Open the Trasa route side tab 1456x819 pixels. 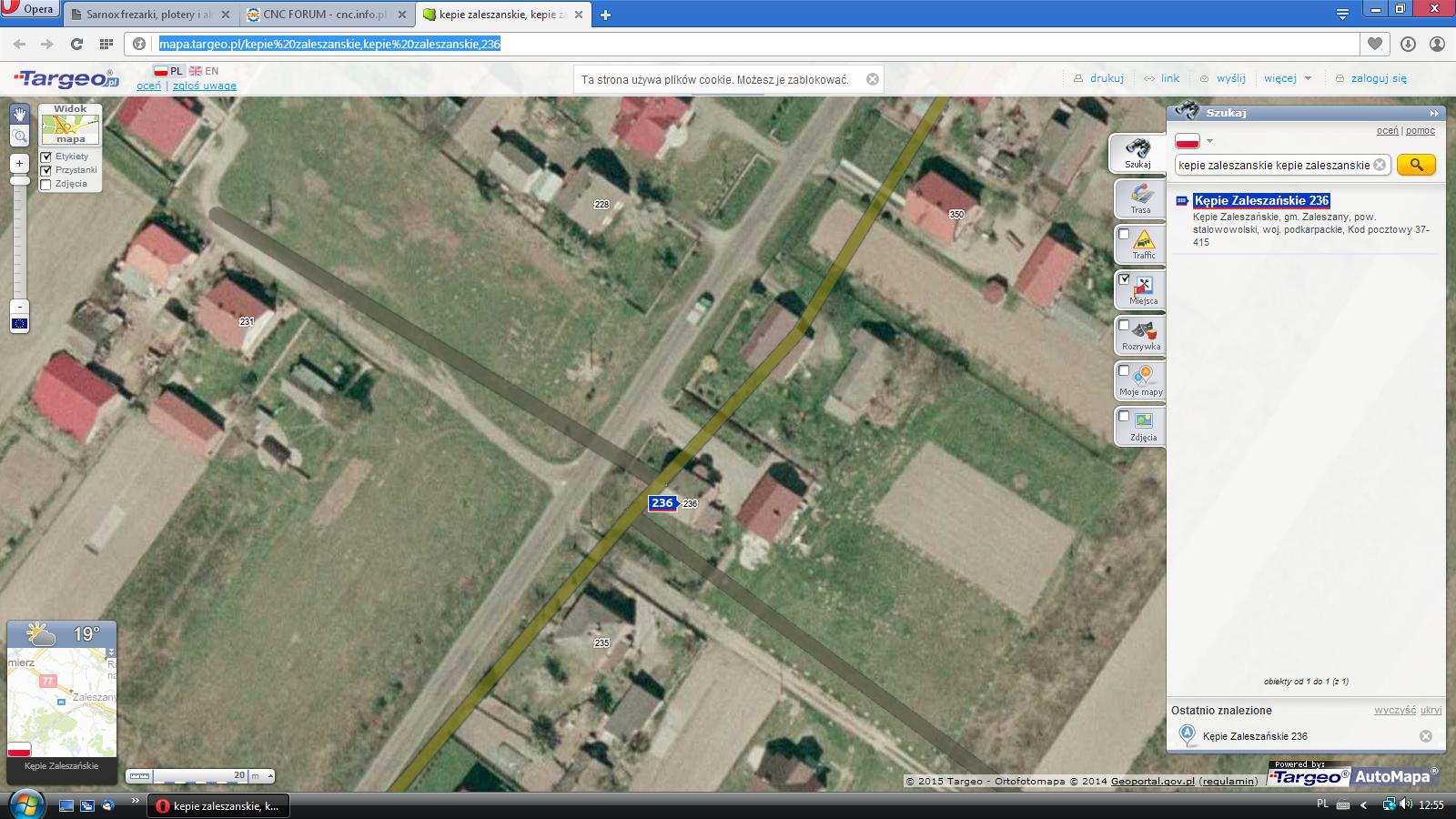tap(1140, 198)
